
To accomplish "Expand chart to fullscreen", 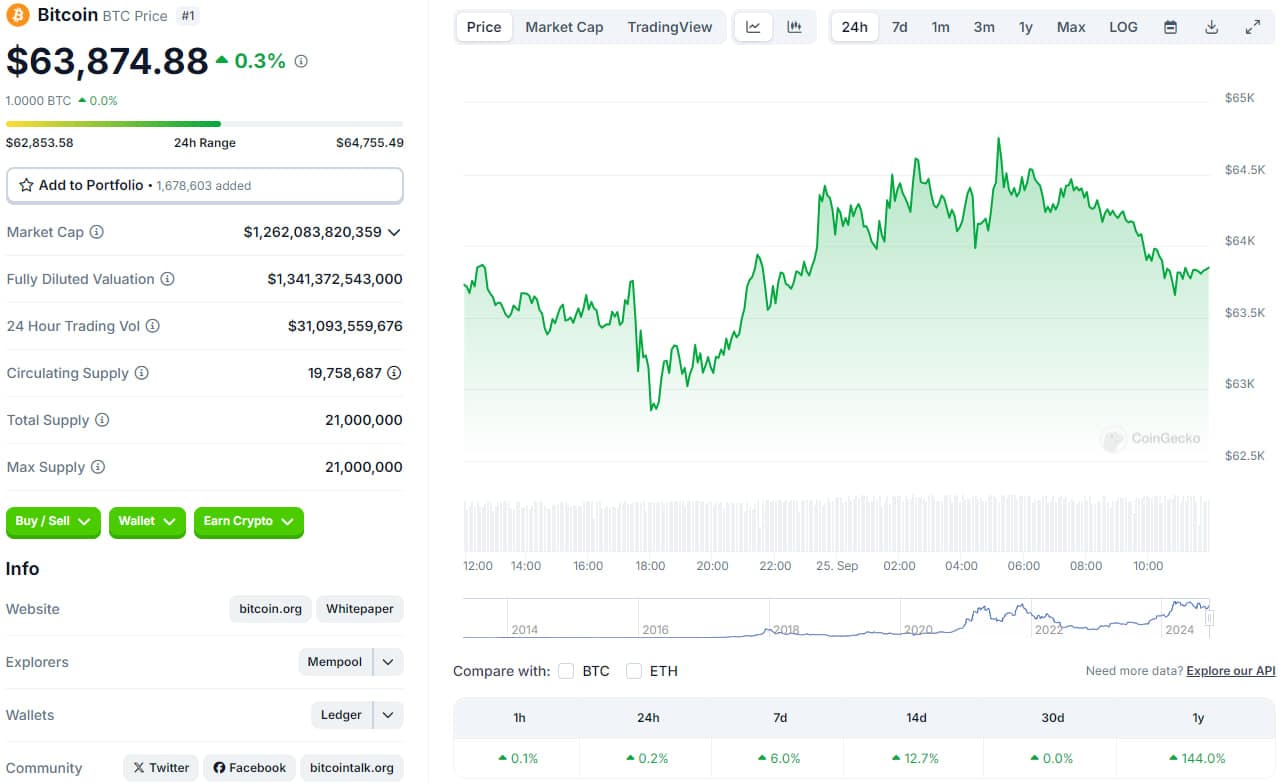I will [1252, 27].
